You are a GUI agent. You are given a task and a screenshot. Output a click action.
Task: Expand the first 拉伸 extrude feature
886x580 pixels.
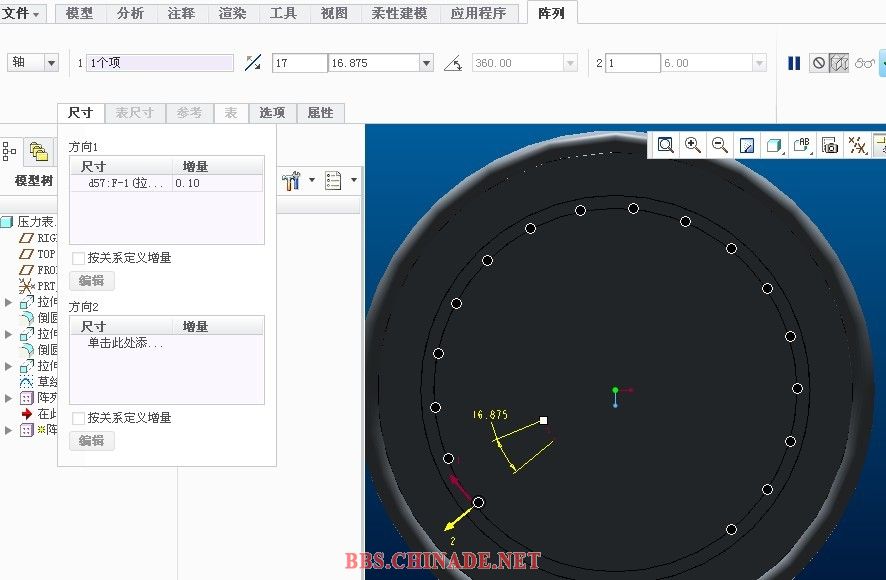(x=8, y=302)
